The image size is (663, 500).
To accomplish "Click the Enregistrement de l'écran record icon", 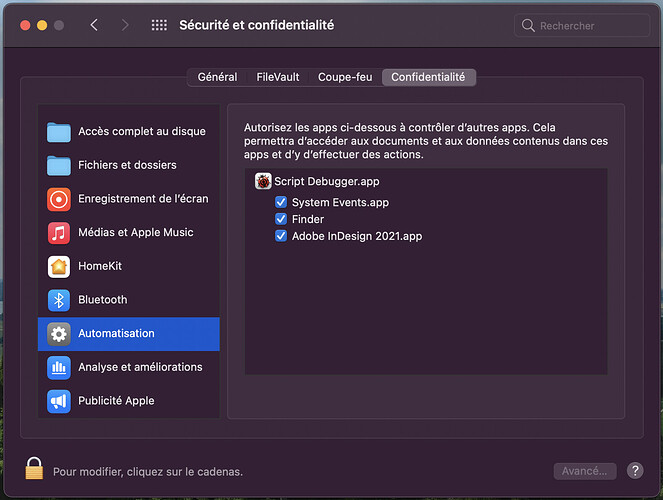I will 59,199.
